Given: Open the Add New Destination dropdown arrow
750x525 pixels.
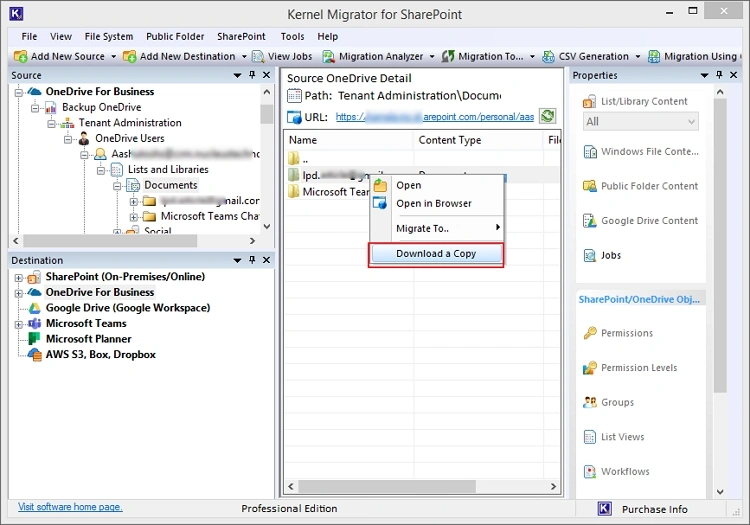Looking at the screenshot, I should (x=244, y=56).
